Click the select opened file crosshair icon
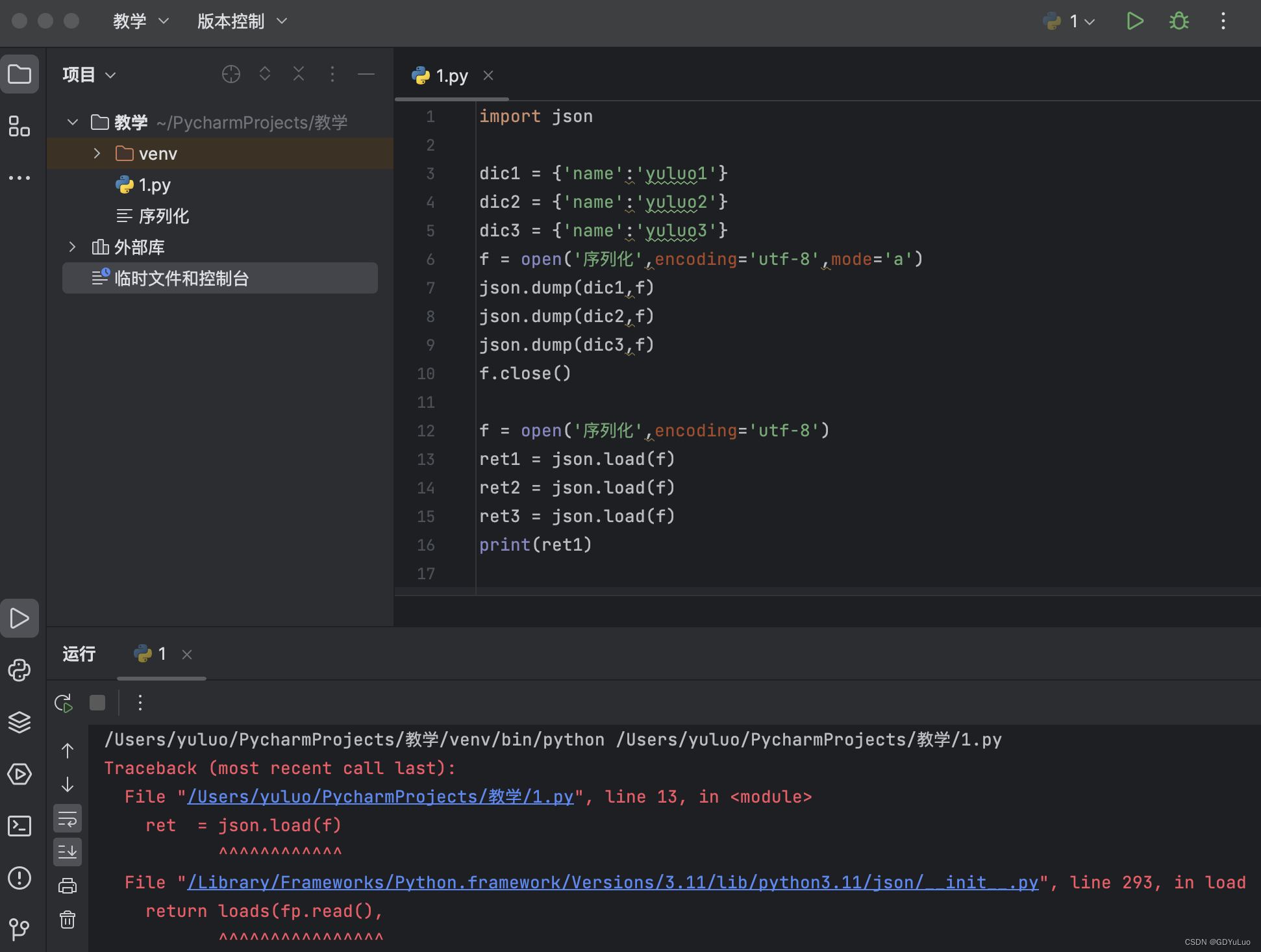This screenshot has width=1261, height=952. tap(231, 75)
